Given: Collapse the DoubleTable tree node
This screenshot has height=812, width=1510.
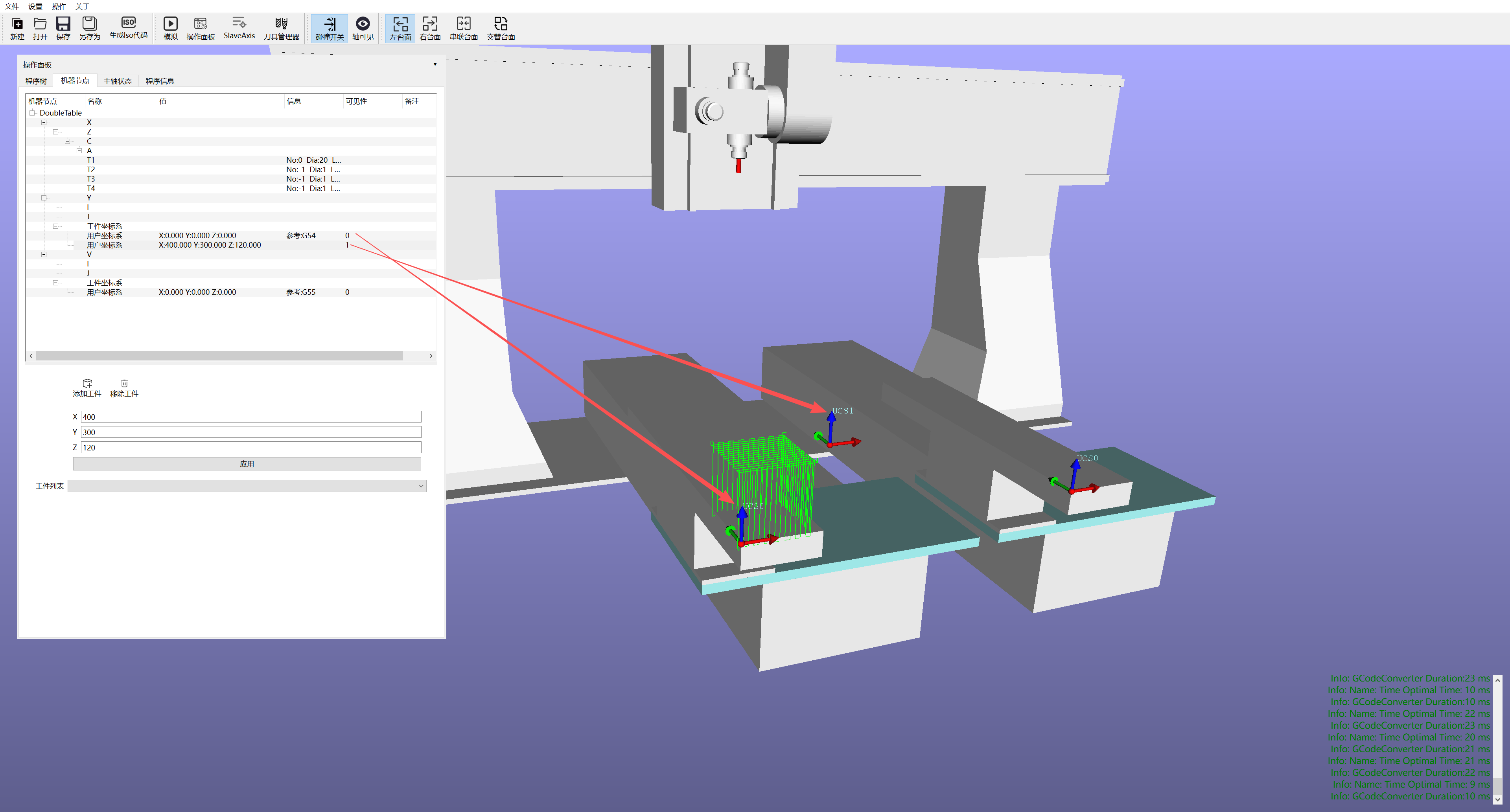Looking at the screenshot, I should pos(32,113).
